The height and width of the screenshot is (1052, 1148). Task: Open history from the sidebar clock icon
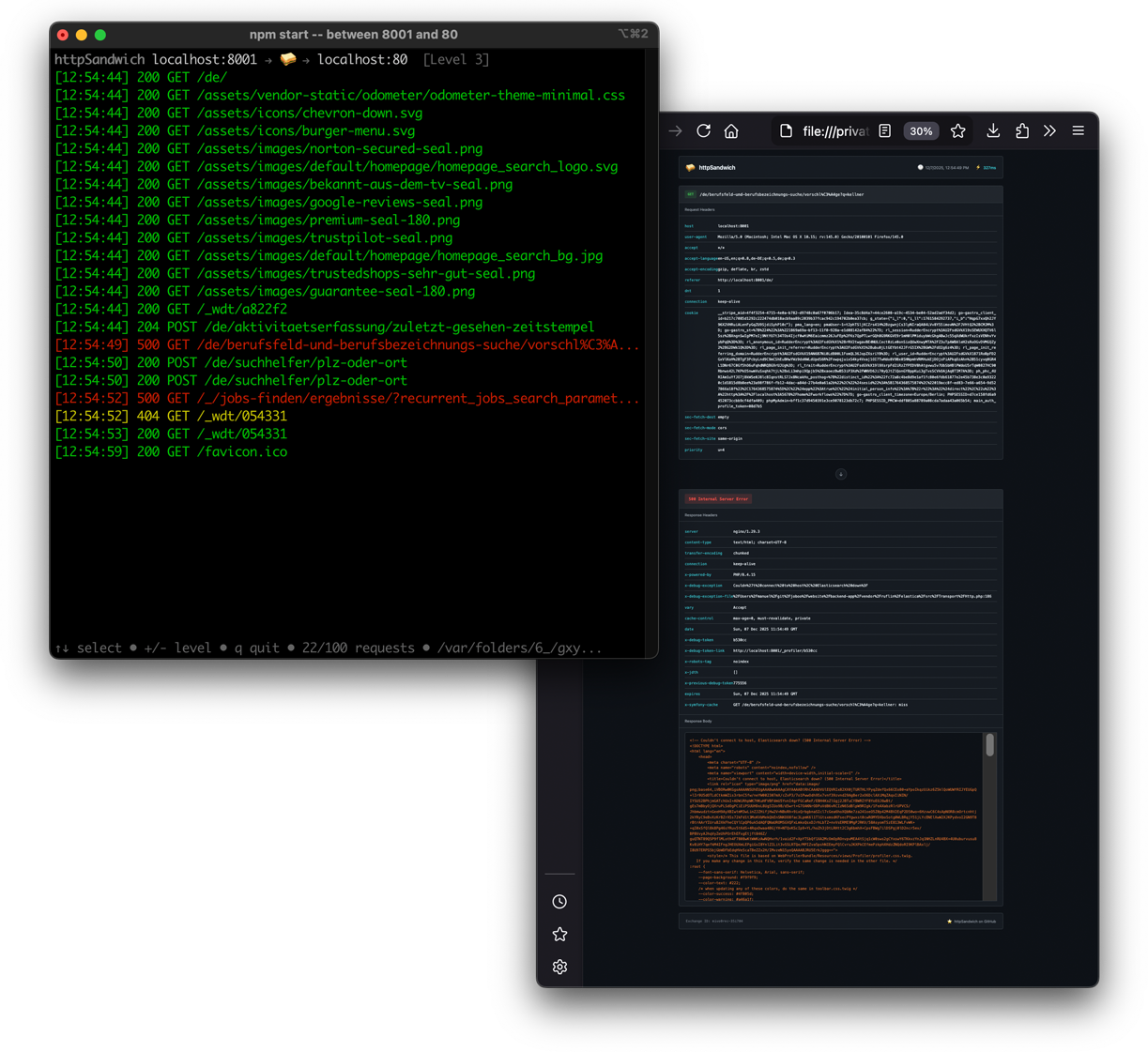pyautogui.click(x=559, y=902)
